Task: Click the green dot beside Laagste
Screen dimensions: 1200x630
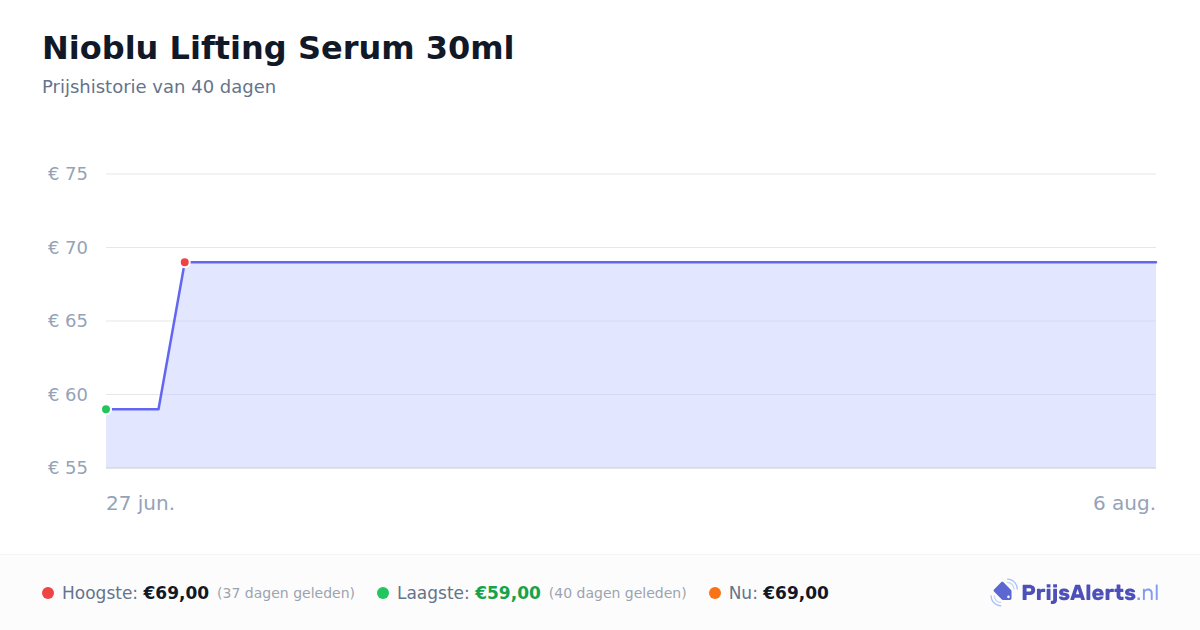Action: pyautogui.click(x=383, y=593)
